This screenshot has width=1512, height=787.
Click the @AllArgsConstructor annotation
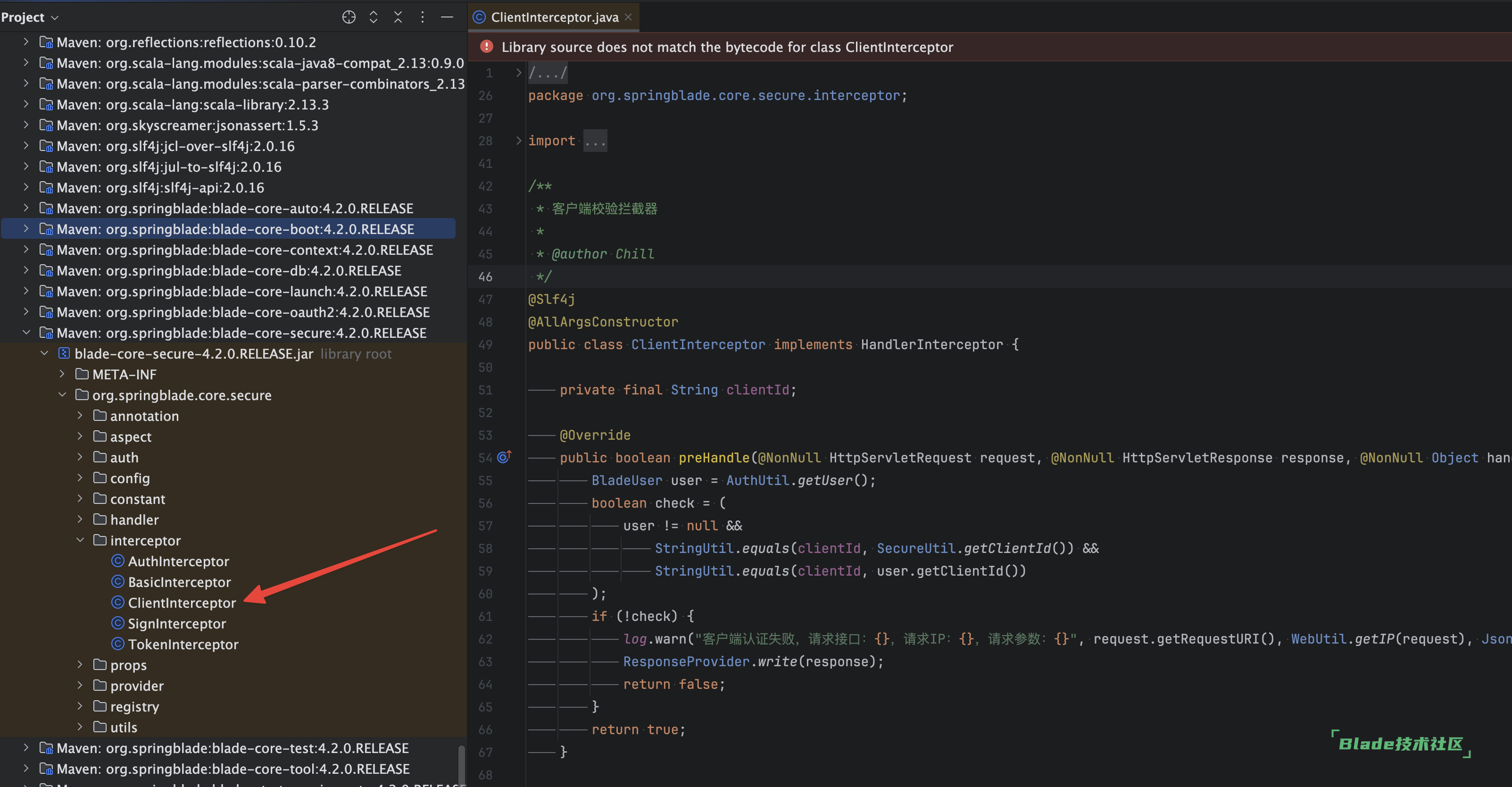(x=603, y=321)
